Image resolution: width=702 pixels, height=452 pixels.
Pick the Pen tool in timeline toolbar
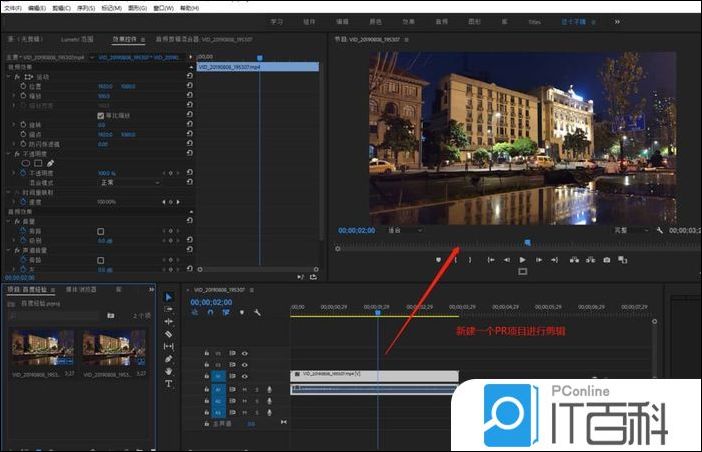click(168, 358)
